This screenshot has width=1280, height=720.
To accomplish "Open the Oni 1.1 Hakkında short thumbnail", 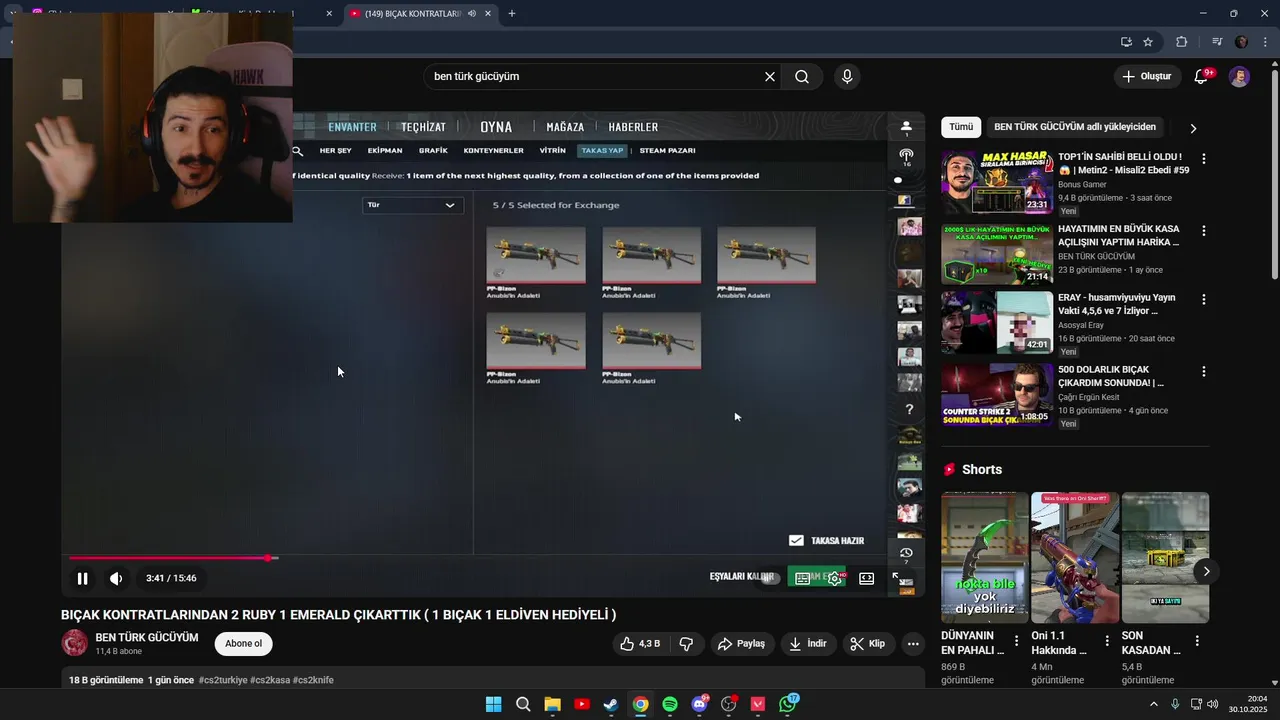I will 1075,557.
